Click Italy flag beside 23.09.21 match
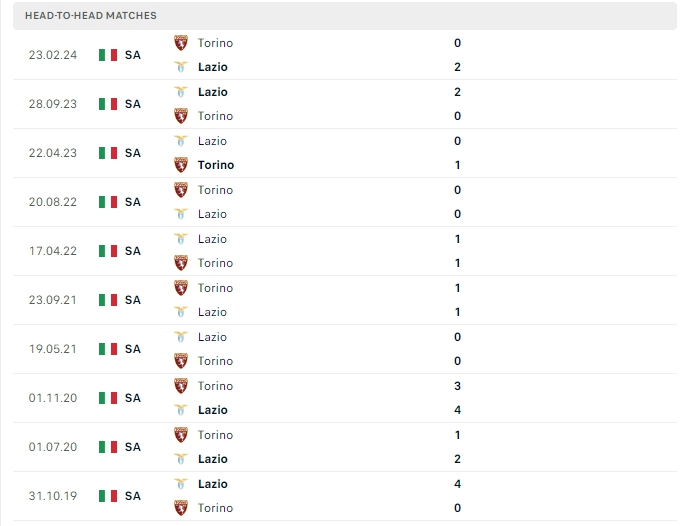Image resolution: width=688 pixels, height=526 pixels. (x=108, y=300)
